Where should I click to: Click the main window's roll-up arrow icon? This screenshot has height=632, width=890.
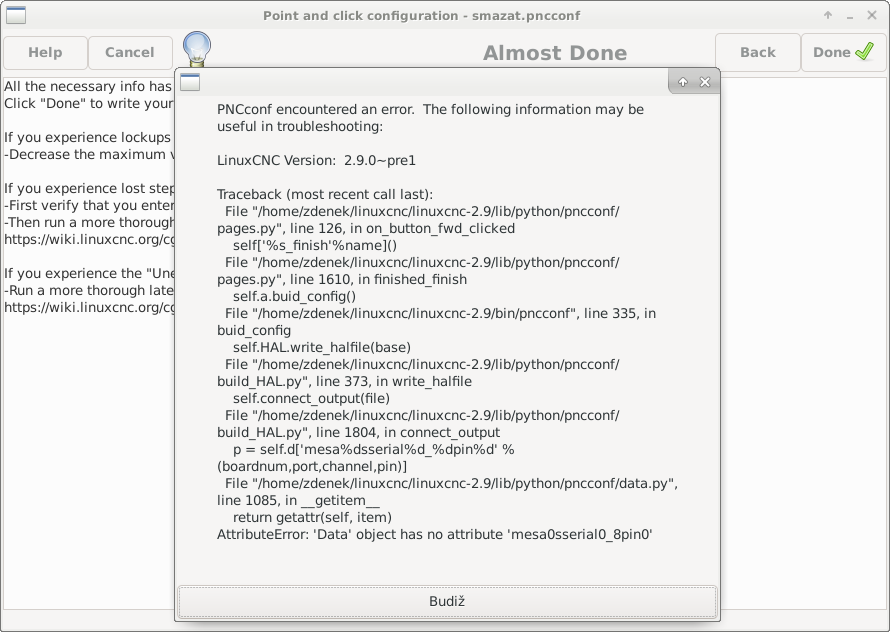click(828, 15)
